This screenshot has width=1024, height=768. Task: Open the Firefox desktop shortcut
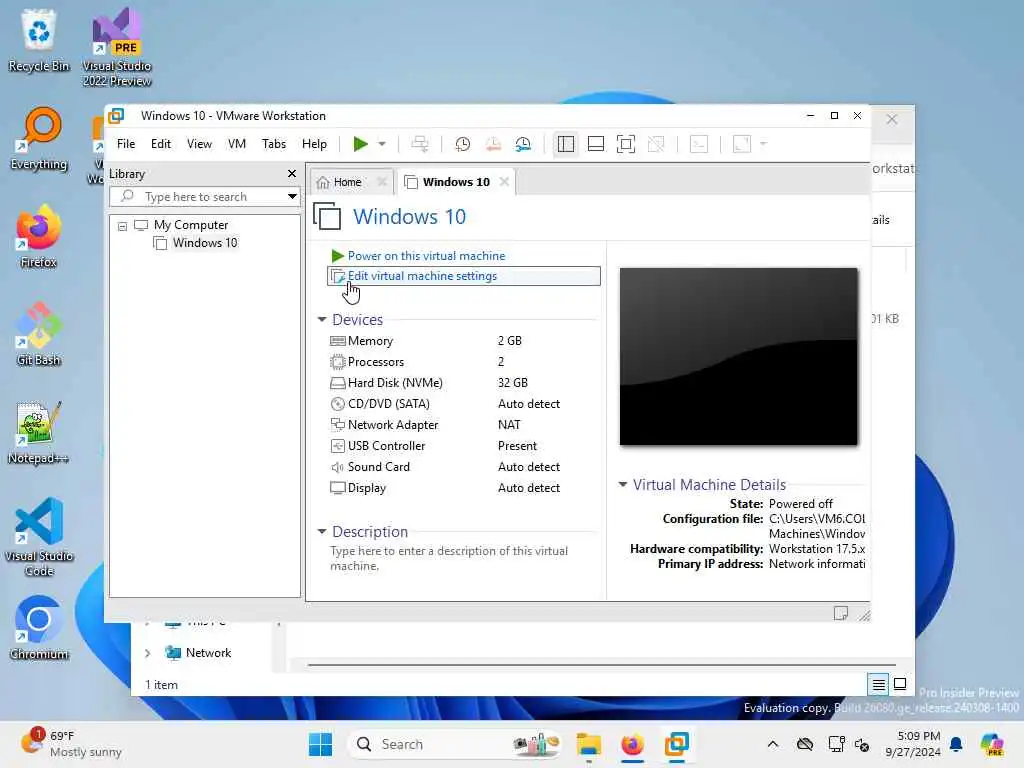pyautogui.click(x=39, y=236)
